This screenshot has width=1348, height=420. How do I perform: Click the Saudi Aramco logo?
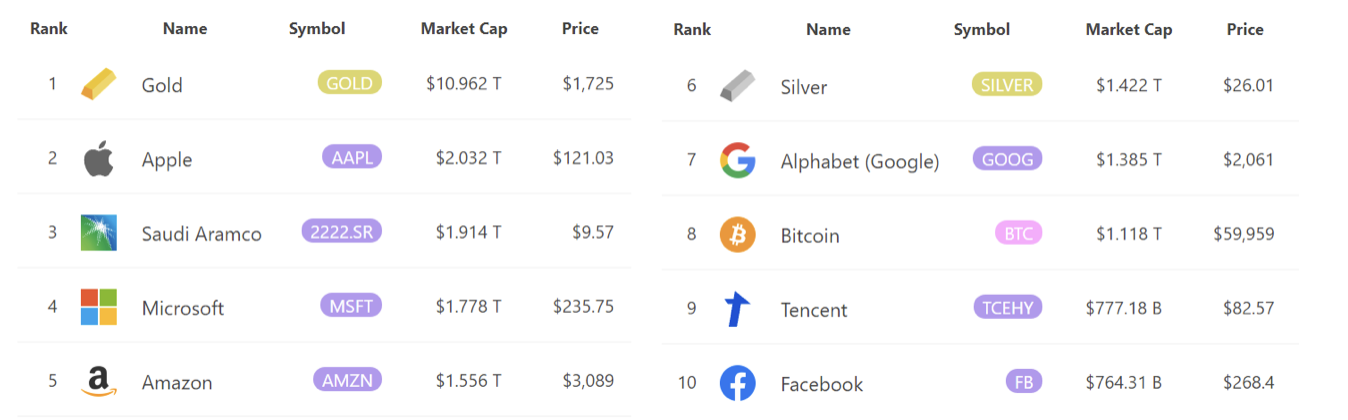pos(99,233)
